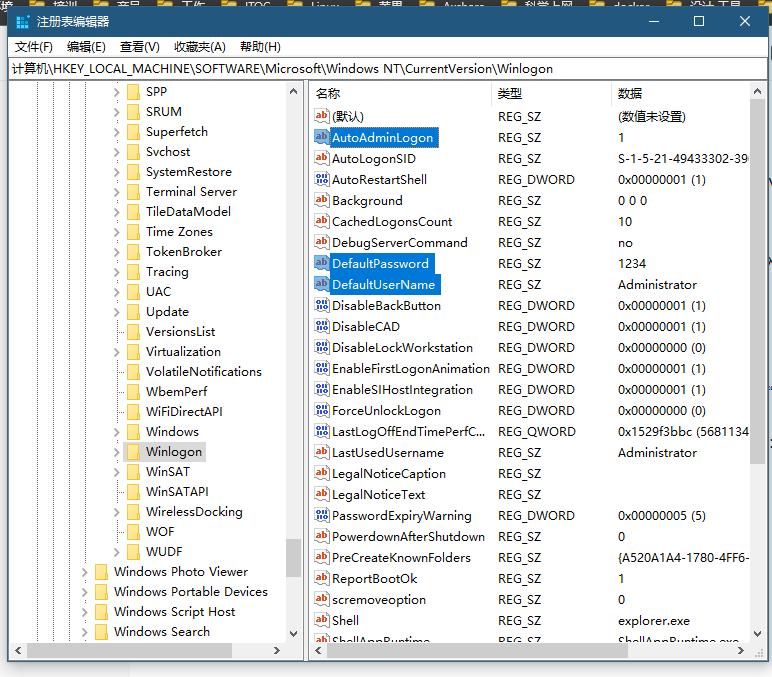The image size is (772, 677).
Task: Sort by the 名称 column header
Action: [x=401, y=94]
